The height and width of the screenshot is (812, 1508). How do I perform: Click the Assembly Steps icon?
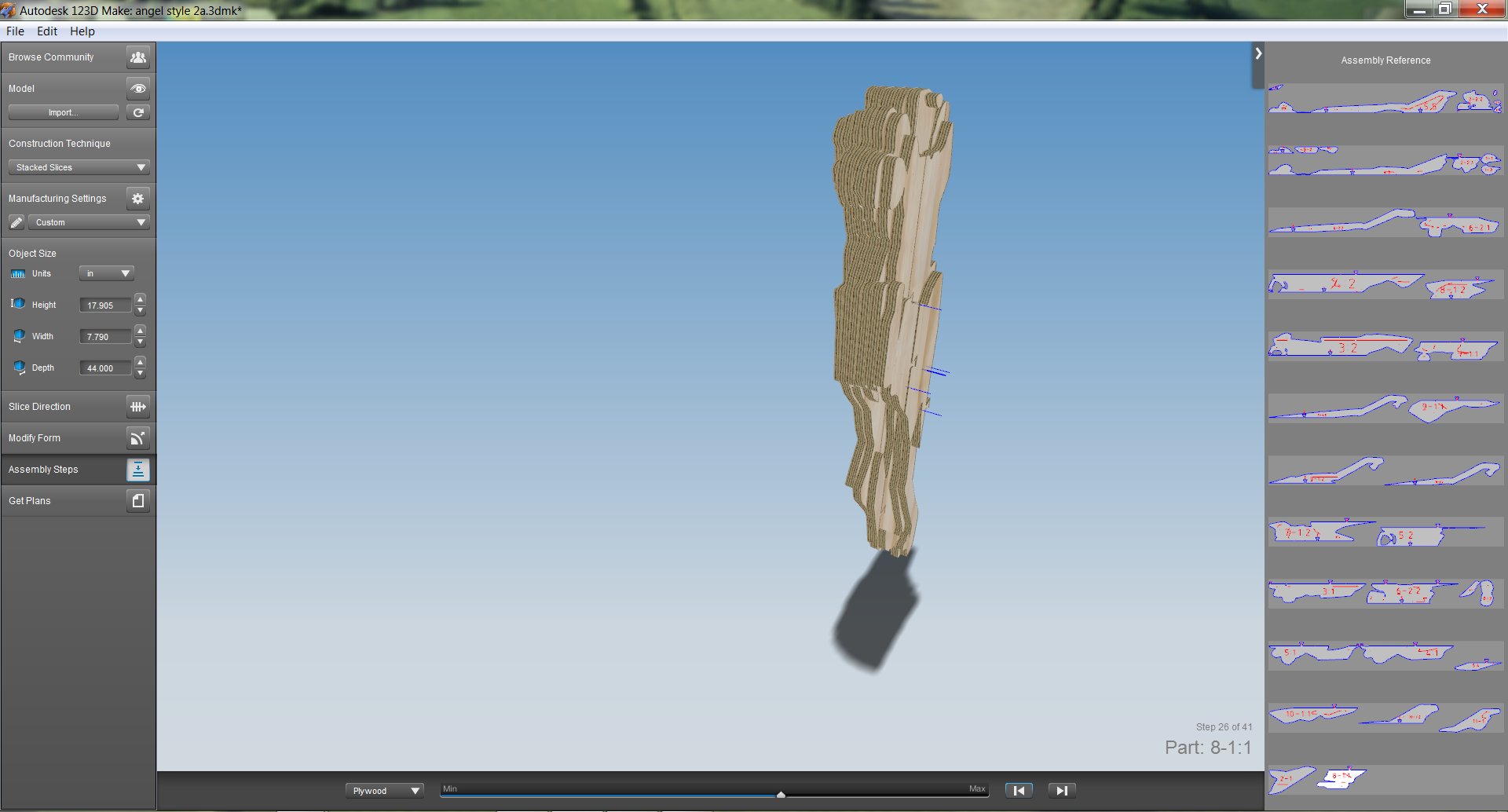pos(138,470)
